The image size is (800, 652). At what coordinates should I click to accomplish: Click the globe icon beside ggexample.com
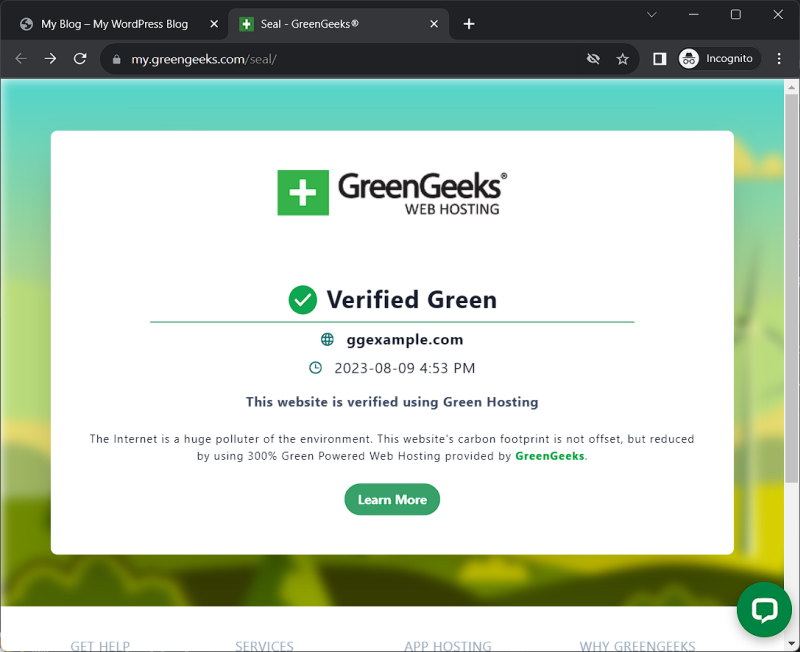(327, 339)
